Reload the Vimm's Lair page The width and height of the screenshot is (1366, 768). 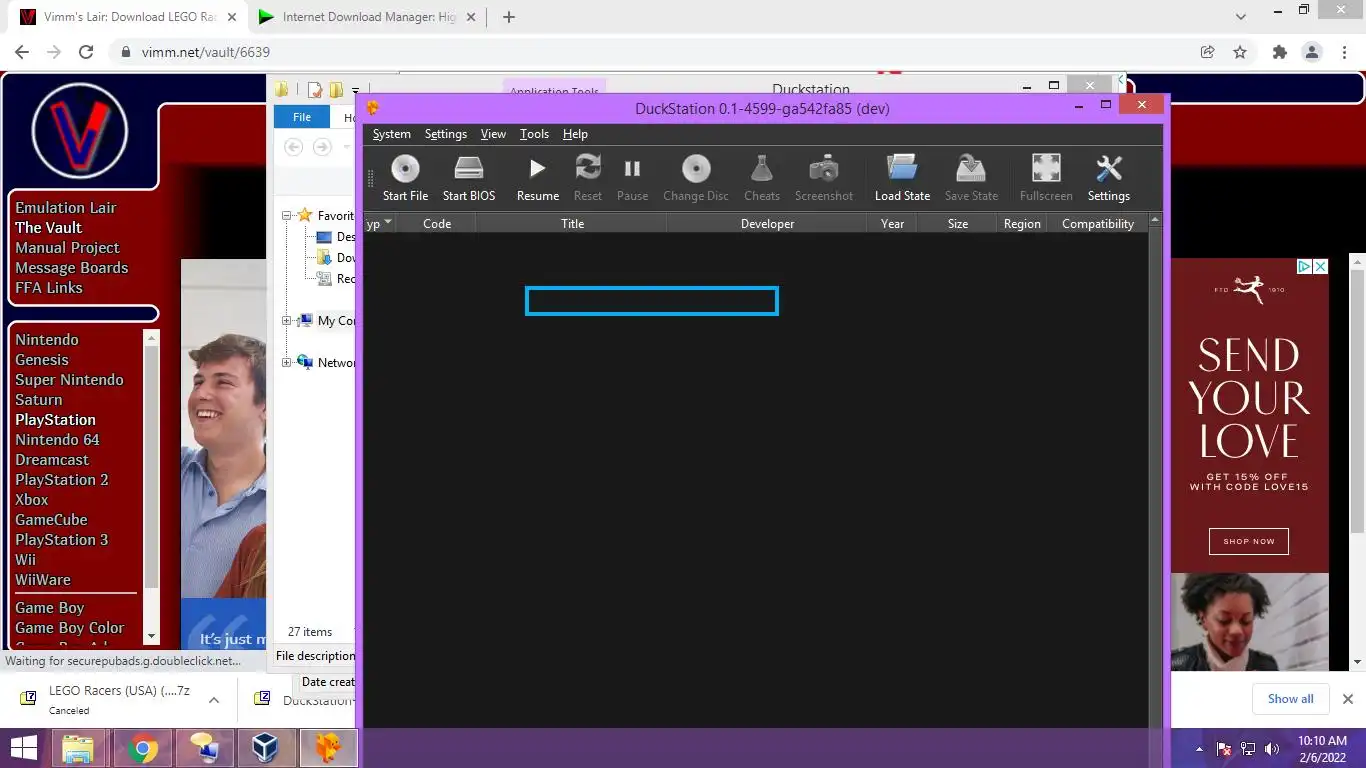coord(86,52)
